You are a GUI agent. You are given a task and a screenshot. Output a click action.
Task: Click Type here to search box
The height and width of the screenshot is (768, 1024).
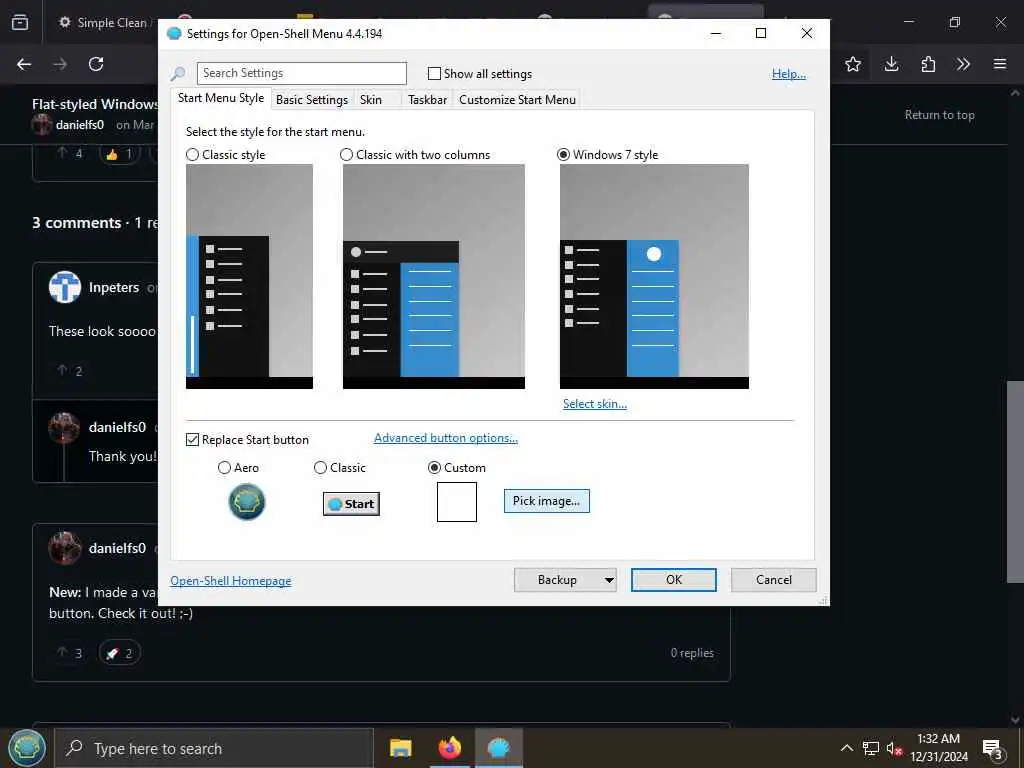214,748
